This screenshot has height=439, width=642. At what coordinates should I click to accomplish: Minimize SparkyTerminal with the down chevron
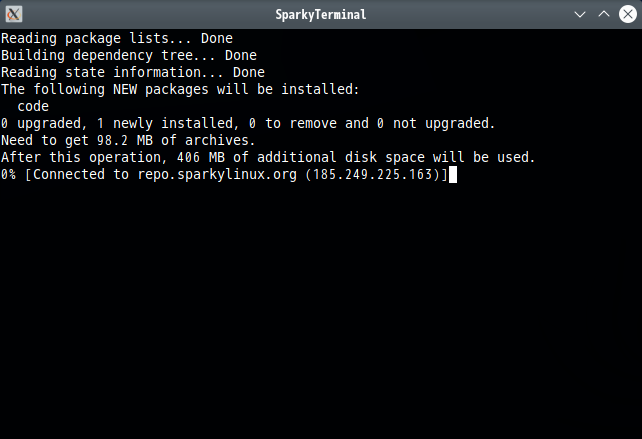[x=580, y=15]
